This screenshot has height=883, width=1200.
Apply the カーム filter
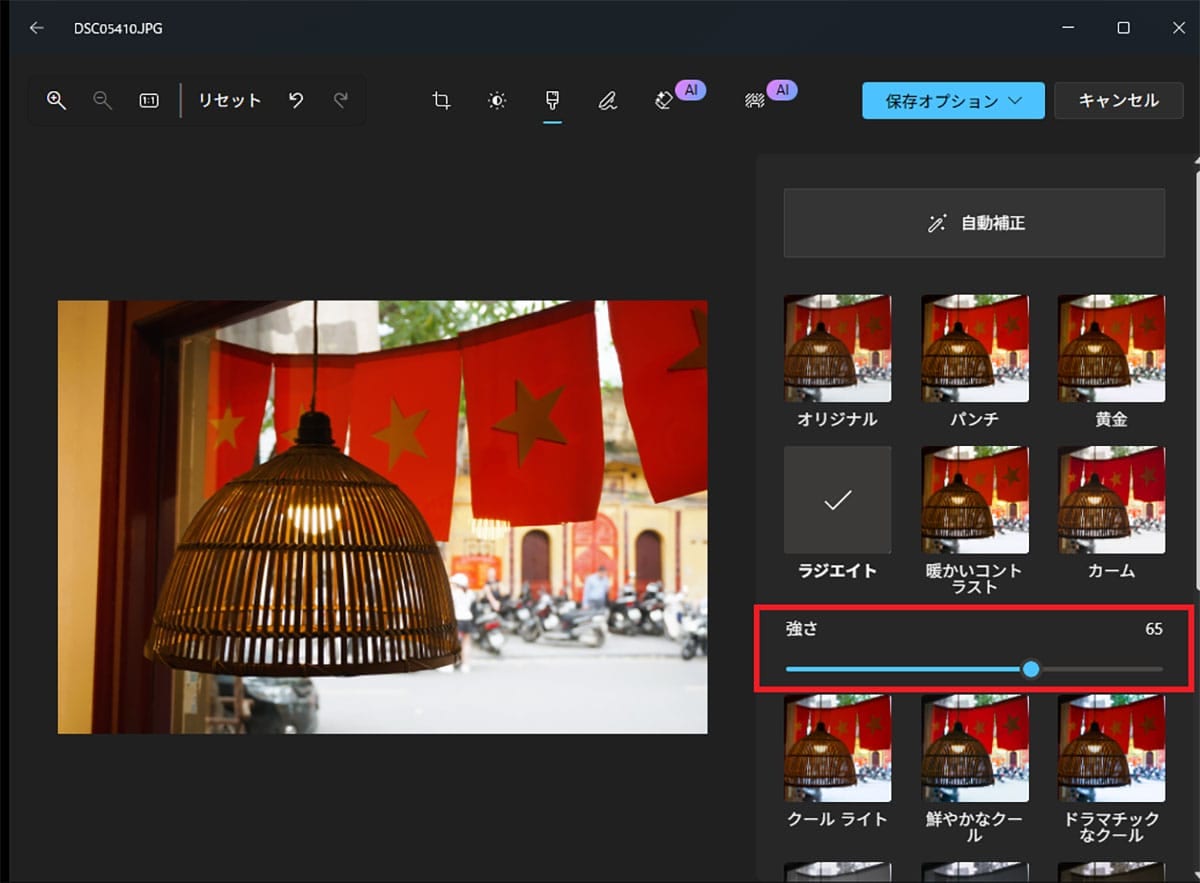[x=1112, y=499]
